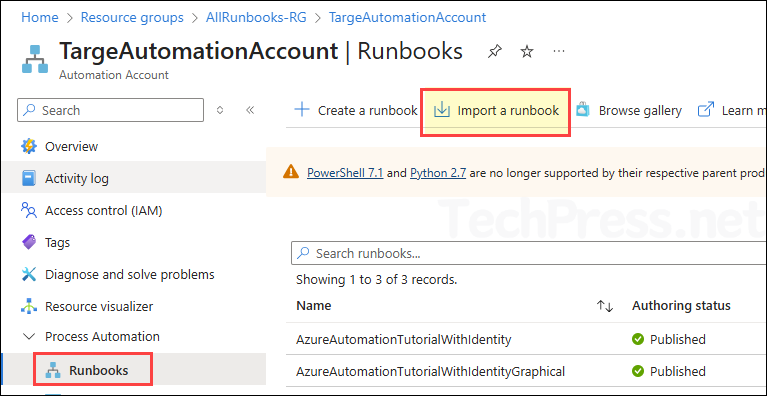Viewport: 767px width, 396px height.
Task: Open the more options ellipsis menu
Action: [559, 51]
